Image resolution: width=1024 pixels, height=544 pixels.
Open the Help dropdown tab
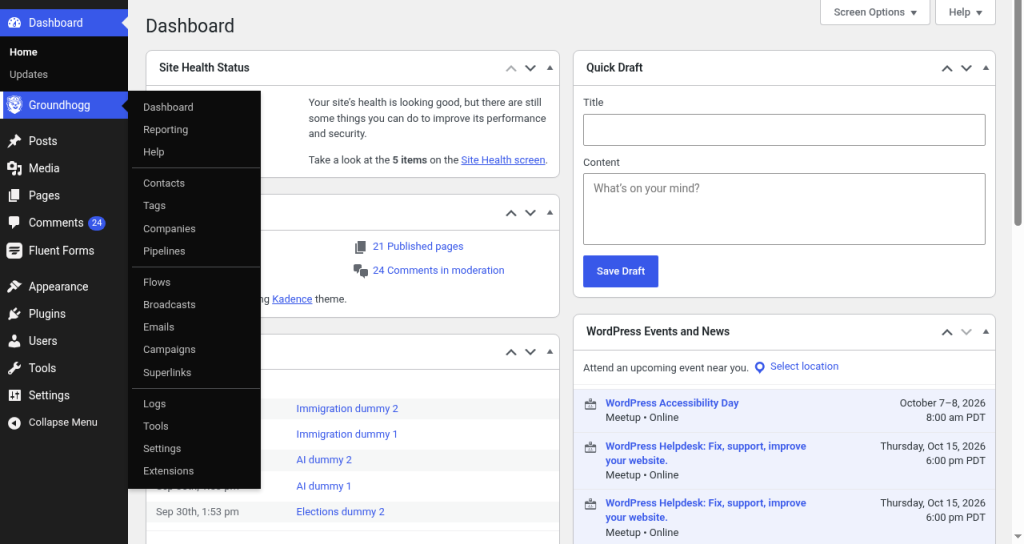pos(965,12)
